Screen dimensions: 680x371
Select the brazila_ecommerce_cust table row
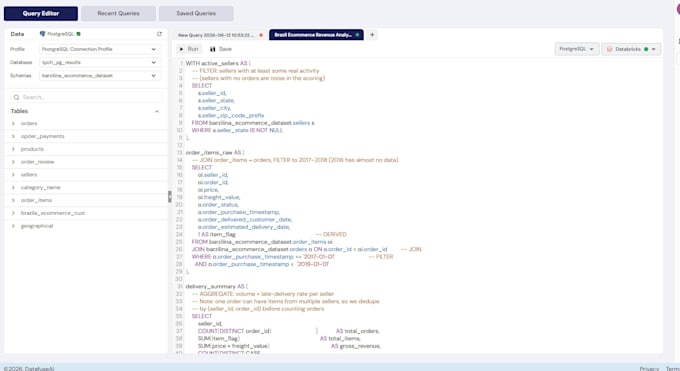point(86,213)
